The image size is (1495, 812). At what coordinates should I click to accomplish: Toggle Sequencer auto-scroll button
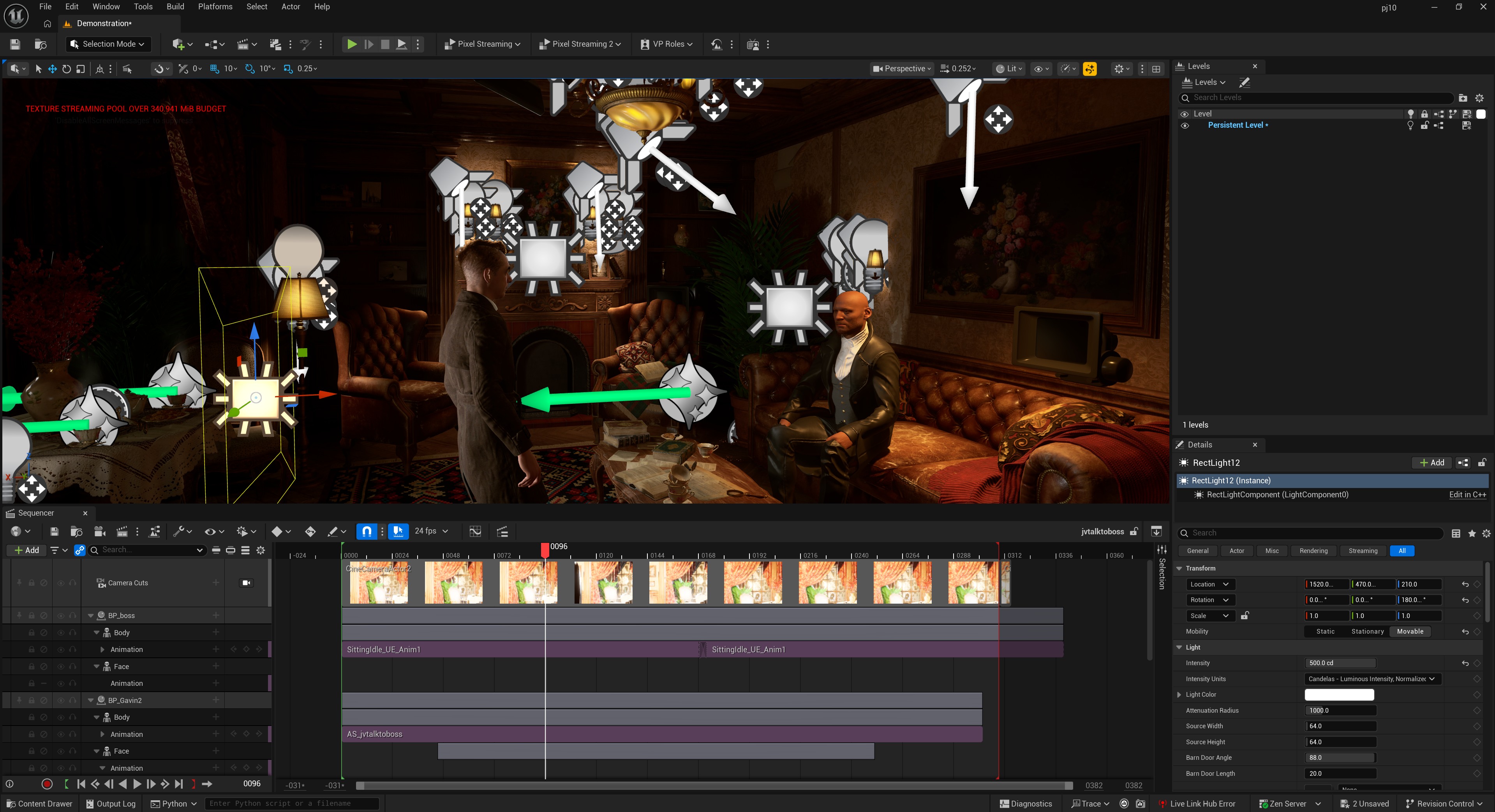click(398, 531)
